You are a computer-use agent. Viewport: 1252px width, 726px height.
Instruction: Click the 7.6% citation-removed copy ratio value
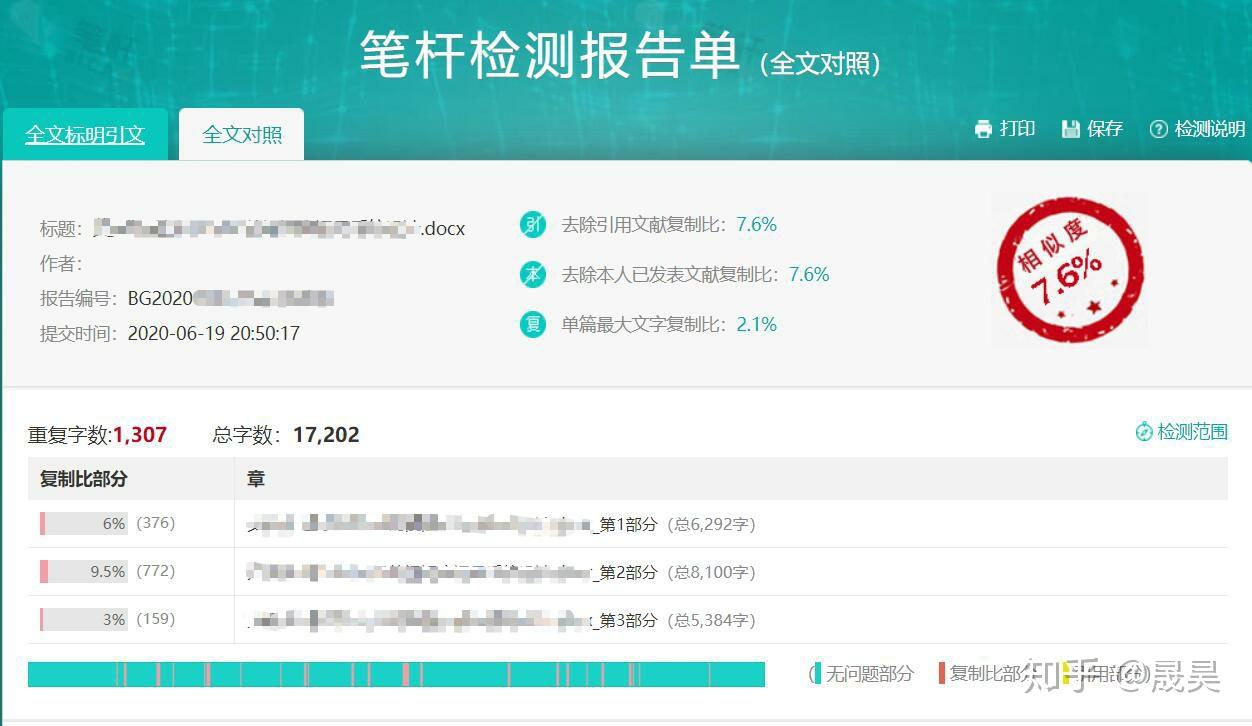tap(755, 224)
